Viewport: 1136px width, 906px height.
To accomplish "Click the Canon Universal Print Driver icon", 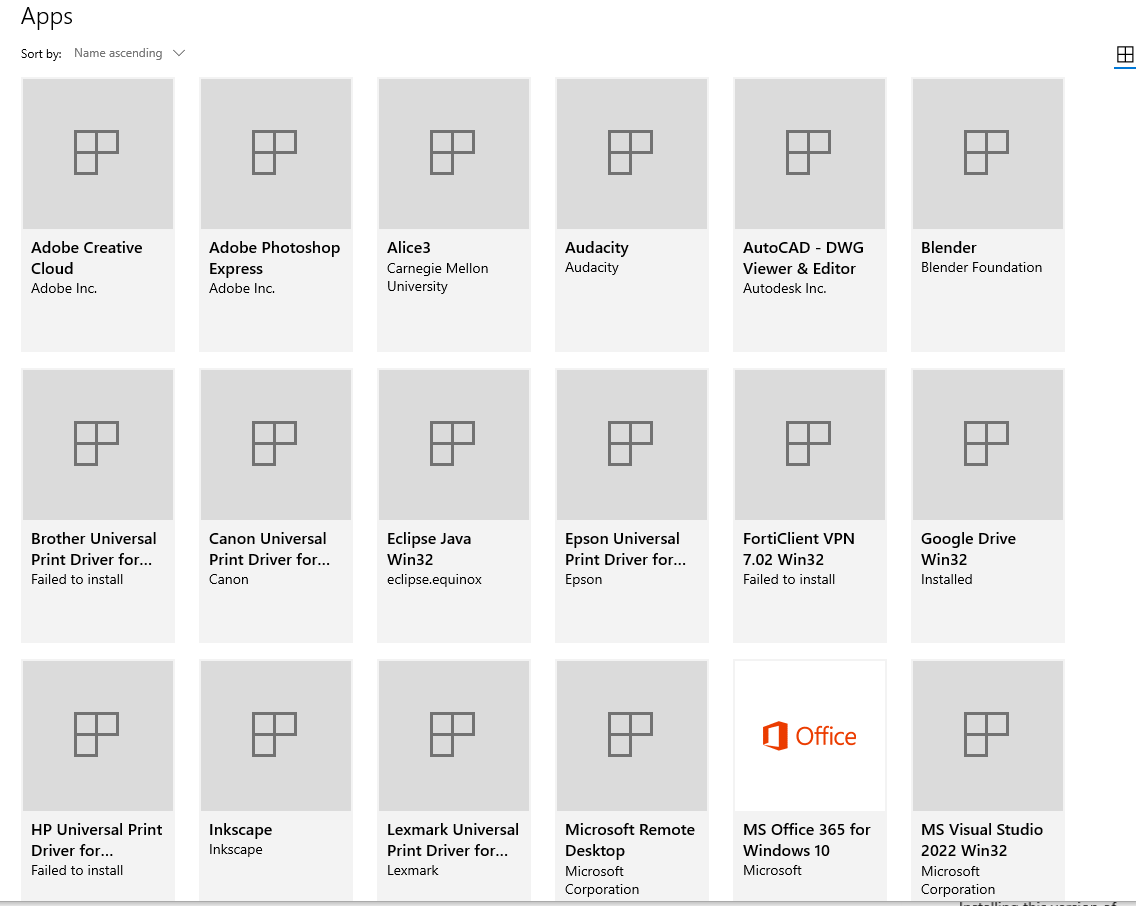I will 276,445.
